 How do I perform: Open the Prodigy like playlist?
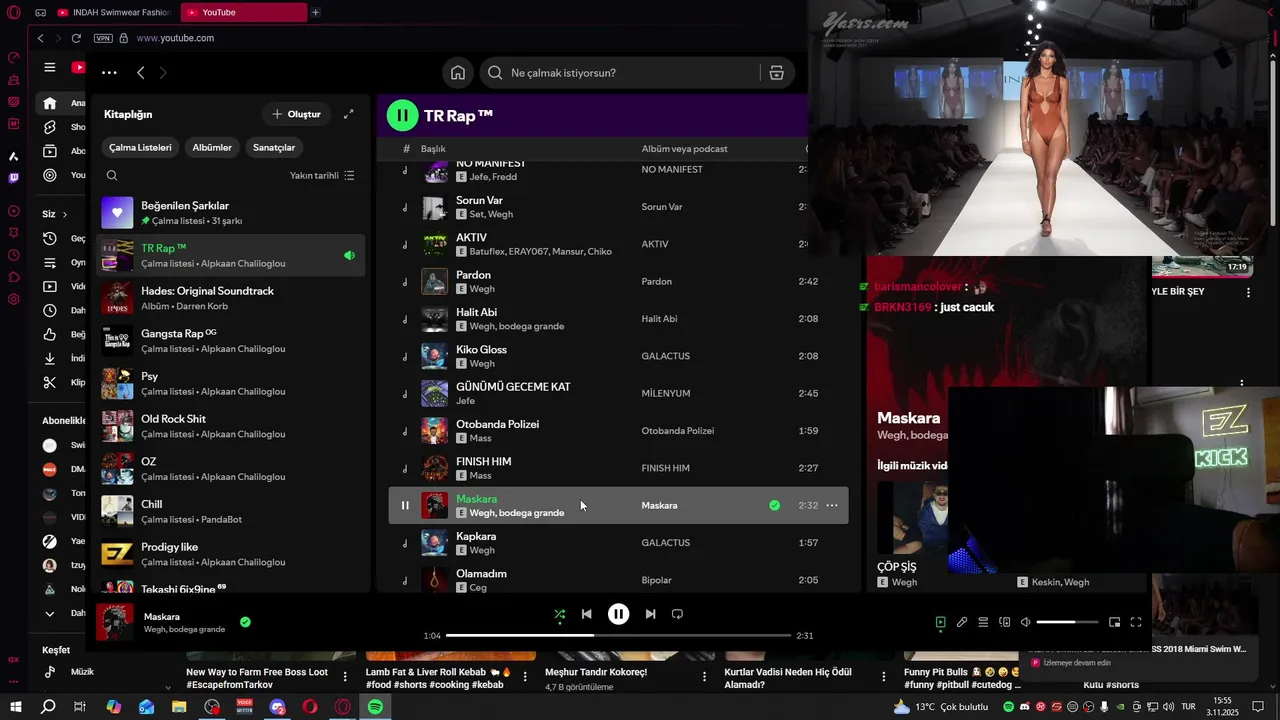[x=231, y=554]
